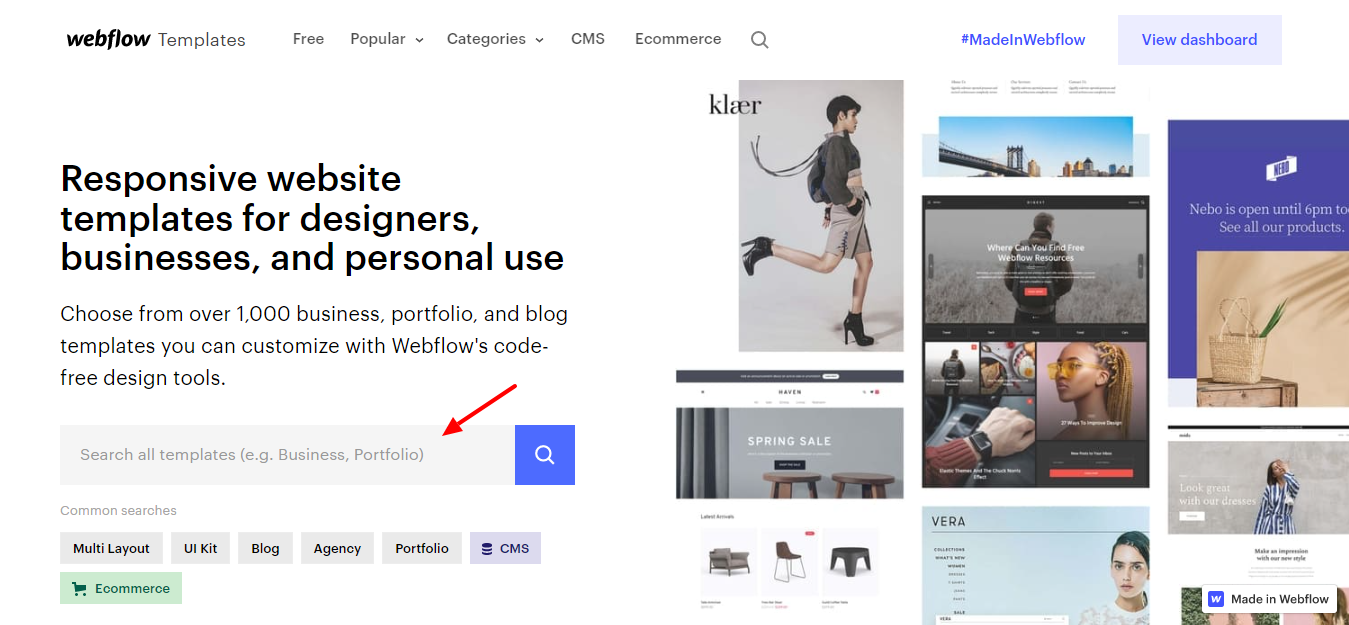Click the Webflow Templates logo
1349x625 pixels.
(x=155, y=40)
